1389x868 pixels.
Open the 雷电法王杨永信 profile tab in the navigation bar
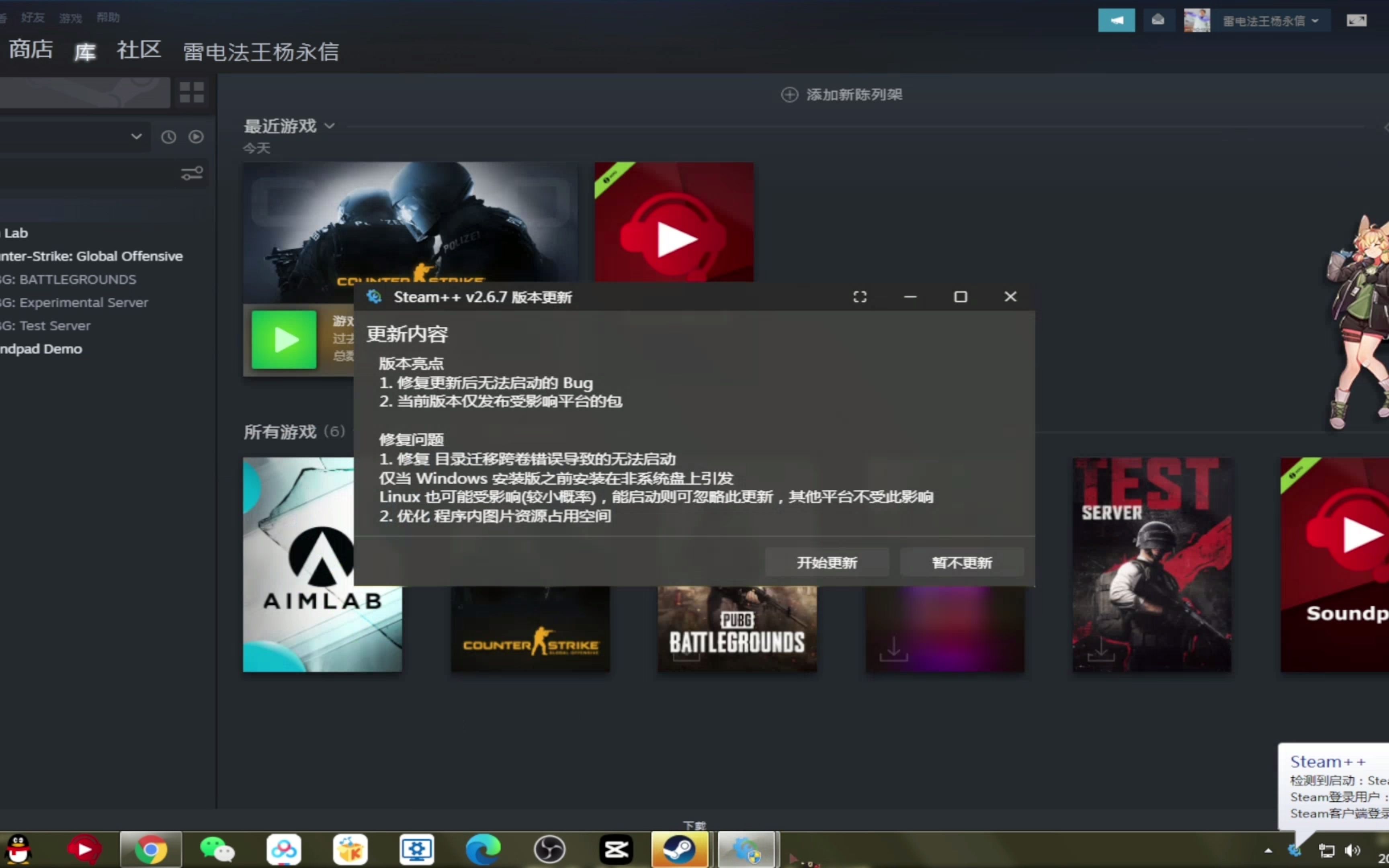[261, 52]
